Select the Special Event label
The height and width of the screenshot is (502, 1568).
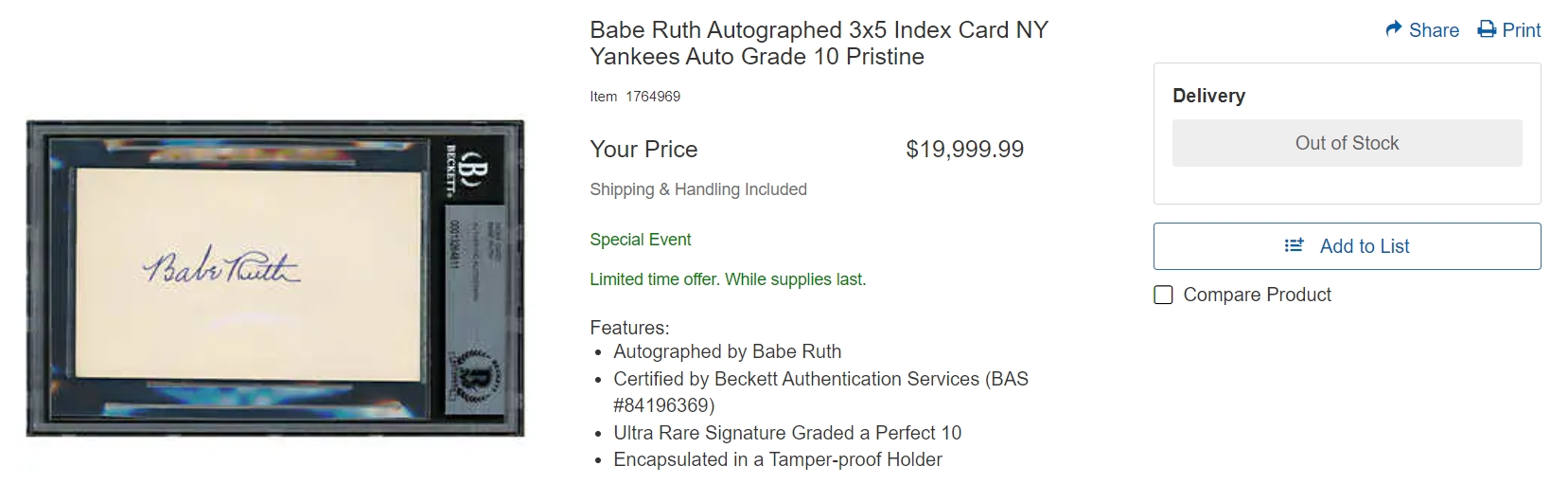(640, 240)
